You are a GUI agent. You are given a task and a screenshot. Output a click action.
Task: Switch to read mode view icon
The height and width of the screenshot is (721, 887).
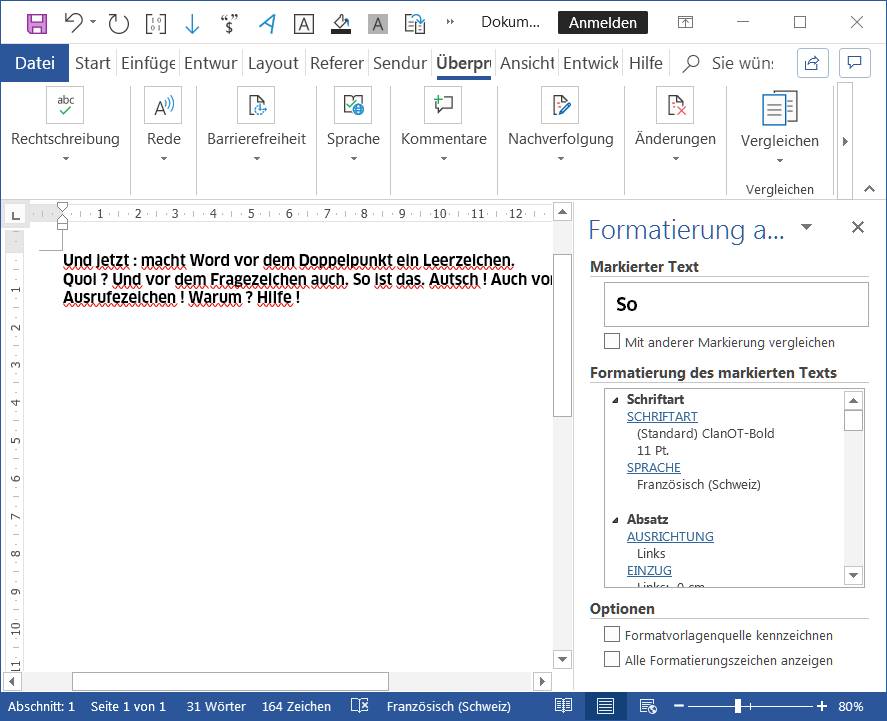pos(563,706)
